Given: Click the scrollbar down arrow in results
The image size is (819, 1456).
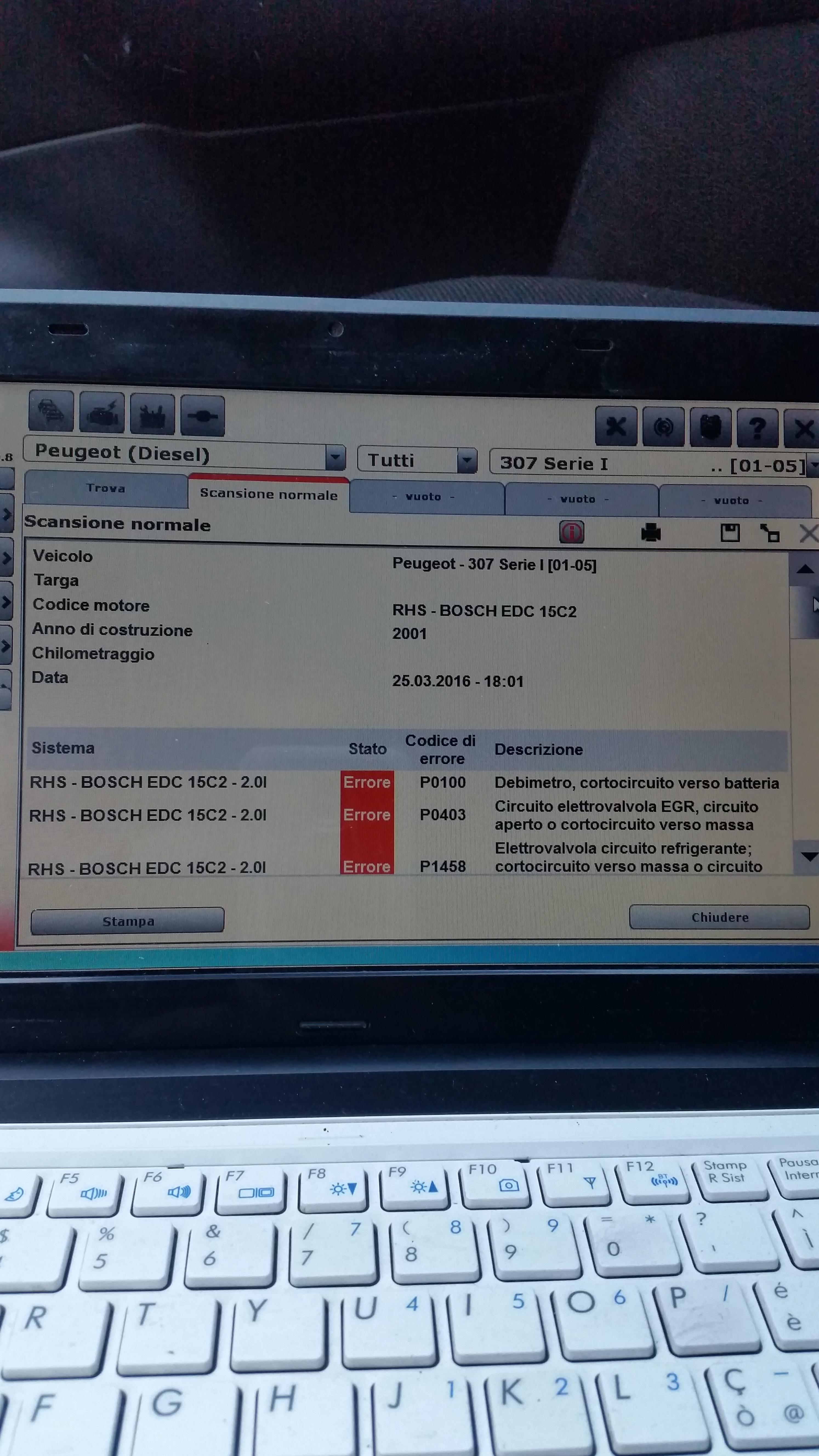Looking at the screenshot, I should 809,857.
